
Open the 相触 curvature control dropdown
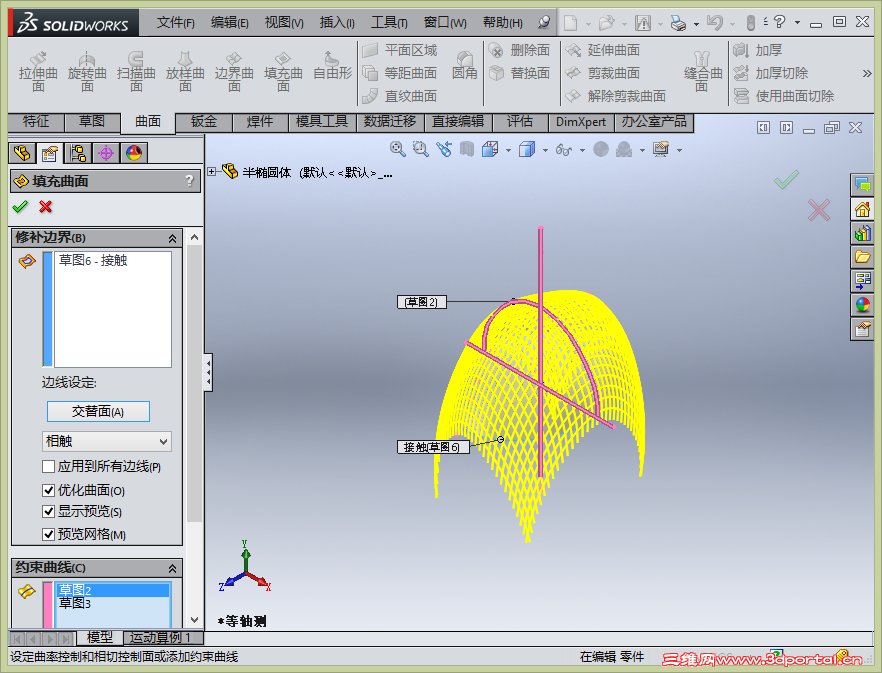107,441
